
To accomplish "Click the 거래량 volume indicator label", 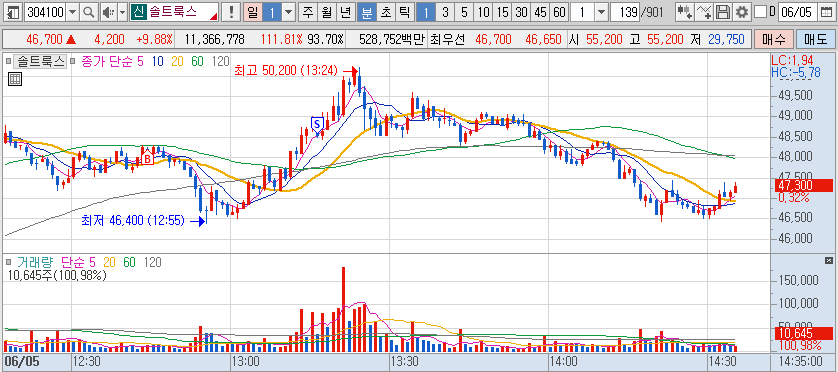I will [36, 262].
